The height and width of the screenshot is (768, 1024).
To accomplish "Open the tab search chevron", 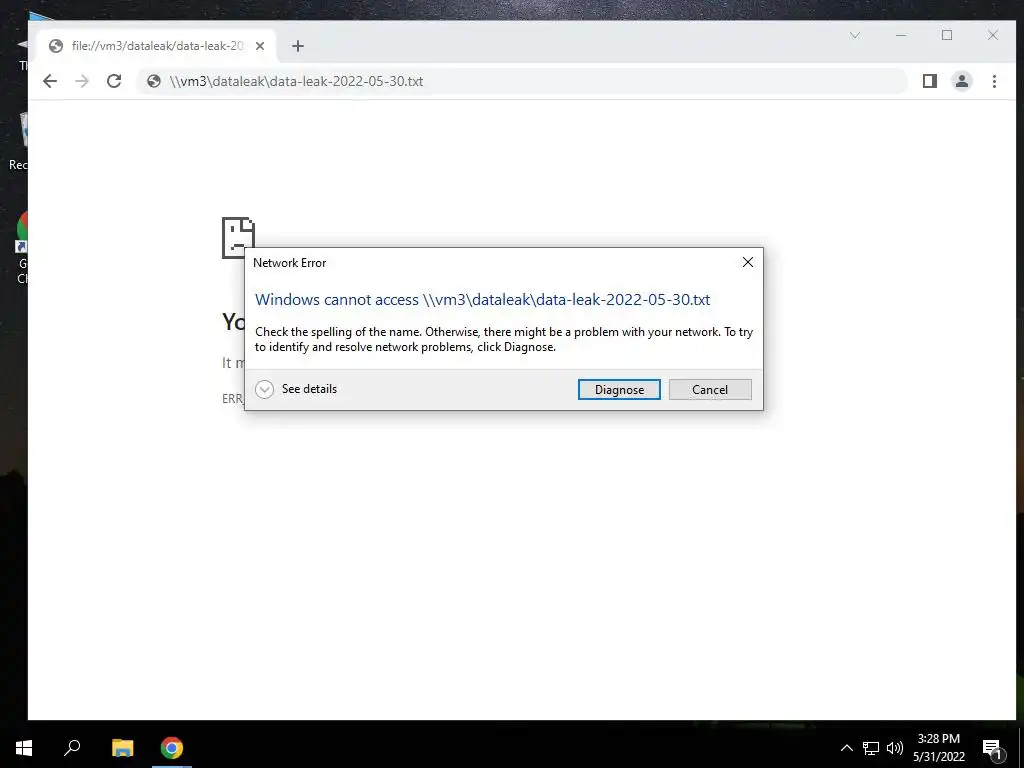I will click(x=855, y=35).
